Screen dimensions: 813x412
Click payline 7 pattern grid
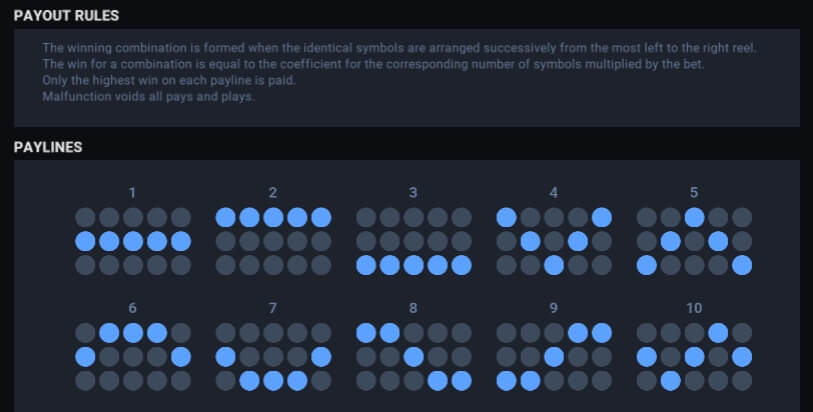273,357
